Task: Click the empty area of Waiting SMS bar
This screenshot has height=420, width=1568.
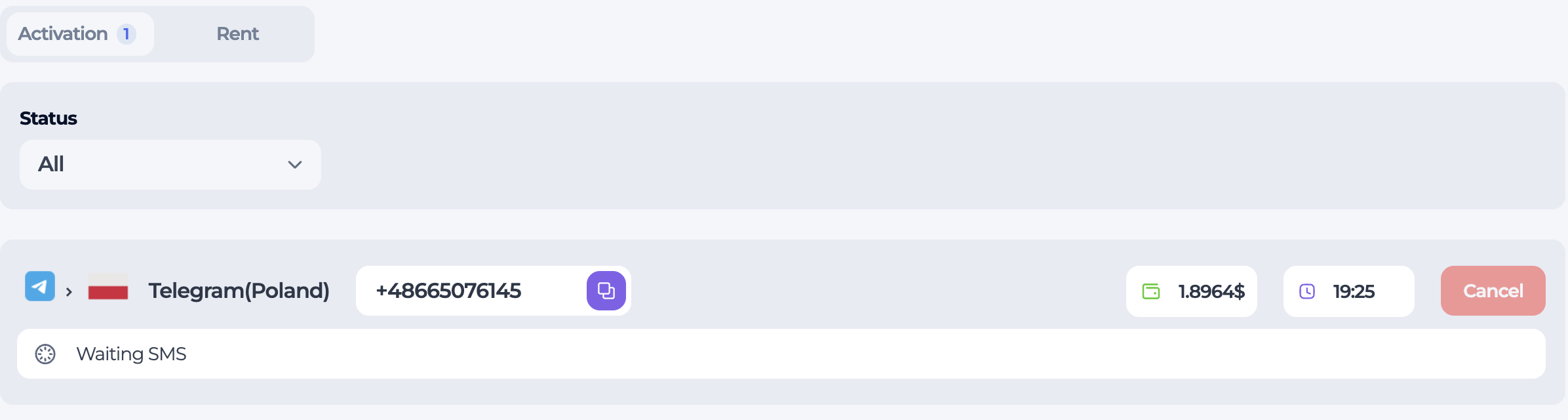Action: (x=852, y=354)
